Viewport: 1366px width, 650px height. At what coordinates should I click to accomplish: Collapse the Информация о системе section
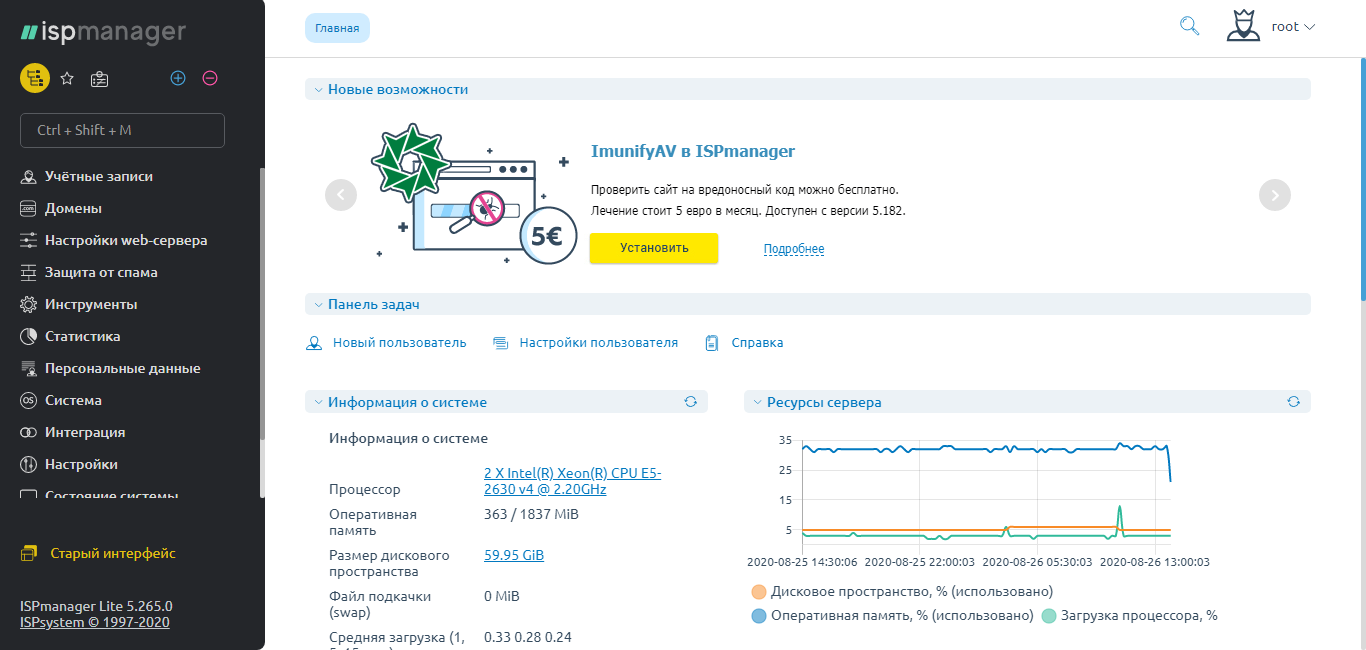pos(318,402)
